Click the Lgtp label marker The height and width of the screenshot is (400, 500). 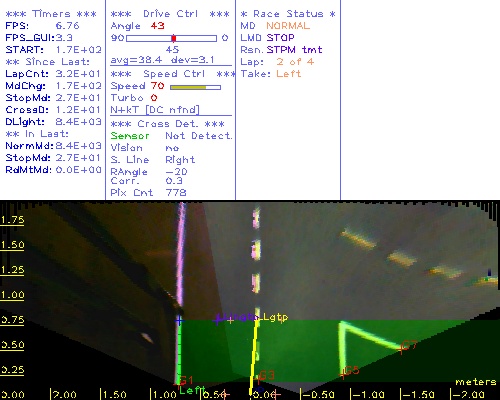(275, 317)
